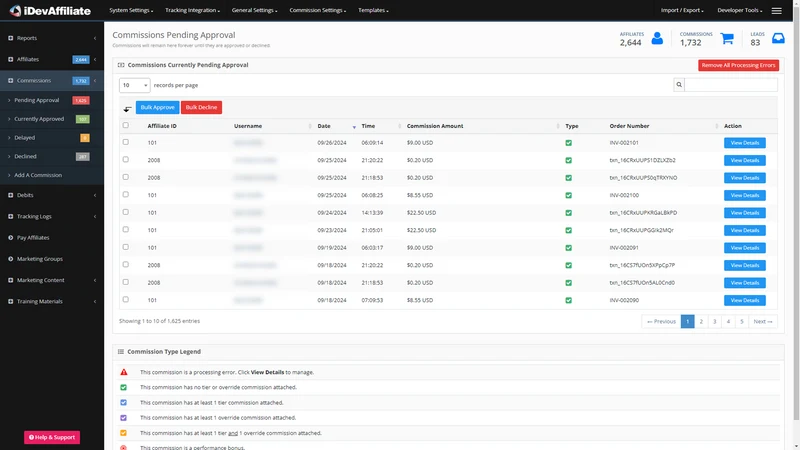Check the row with time 21:05:01
This screenshot has width=800, height=450.
(126, 229)
